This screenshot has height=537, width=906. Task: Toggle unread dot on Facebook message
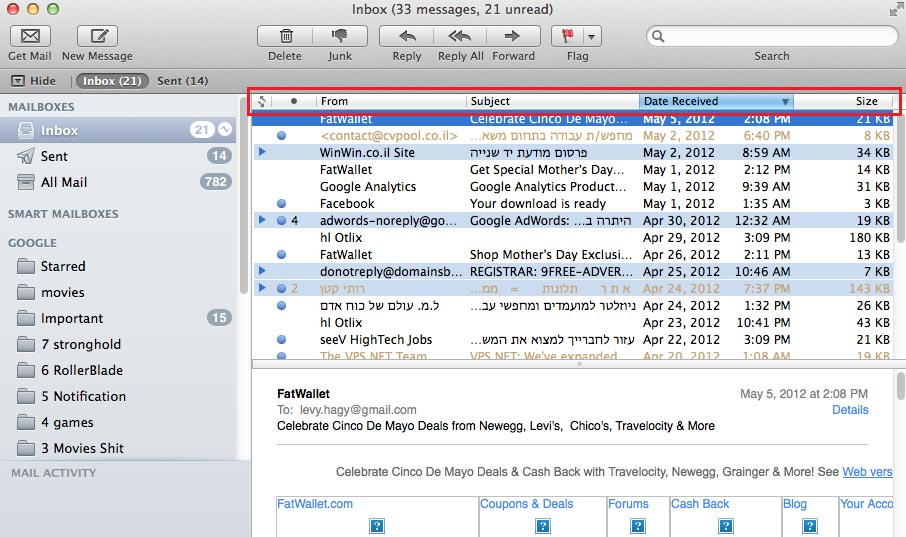[x=281, y=203]
